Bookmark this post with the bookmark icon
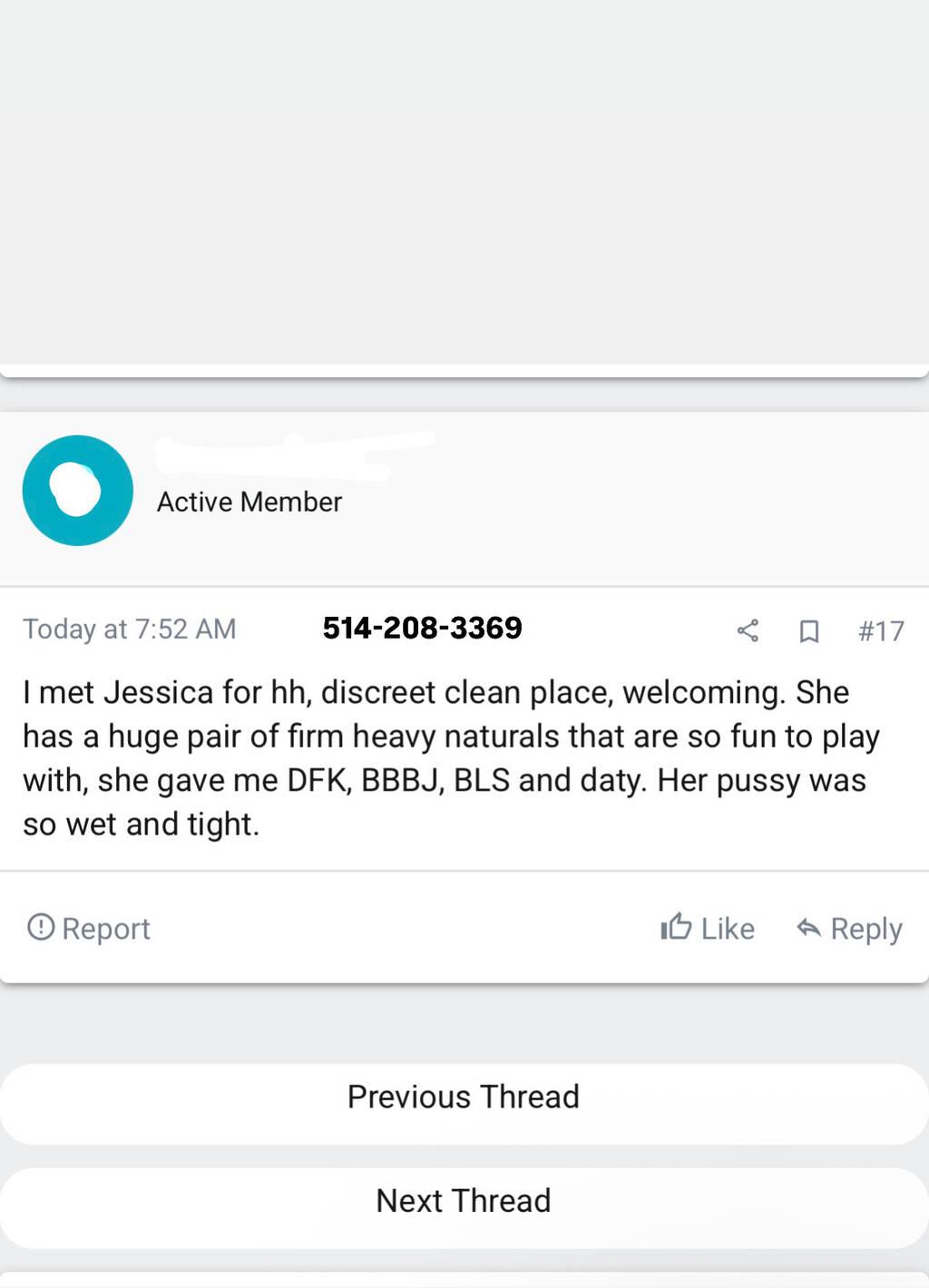929x1288 pixels. [x=808, y=631]
